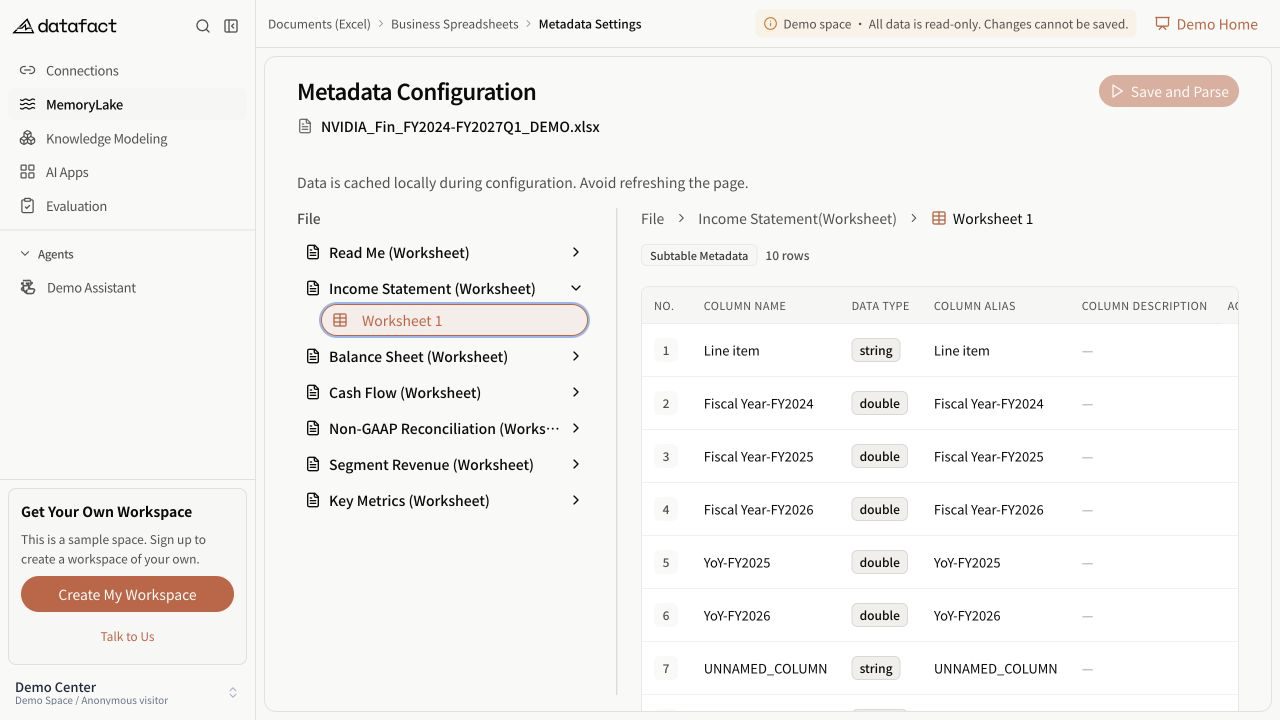Viewport: 1280px width, 720px height.
Task: Click the Income Statement document icon
Action: 313,289
